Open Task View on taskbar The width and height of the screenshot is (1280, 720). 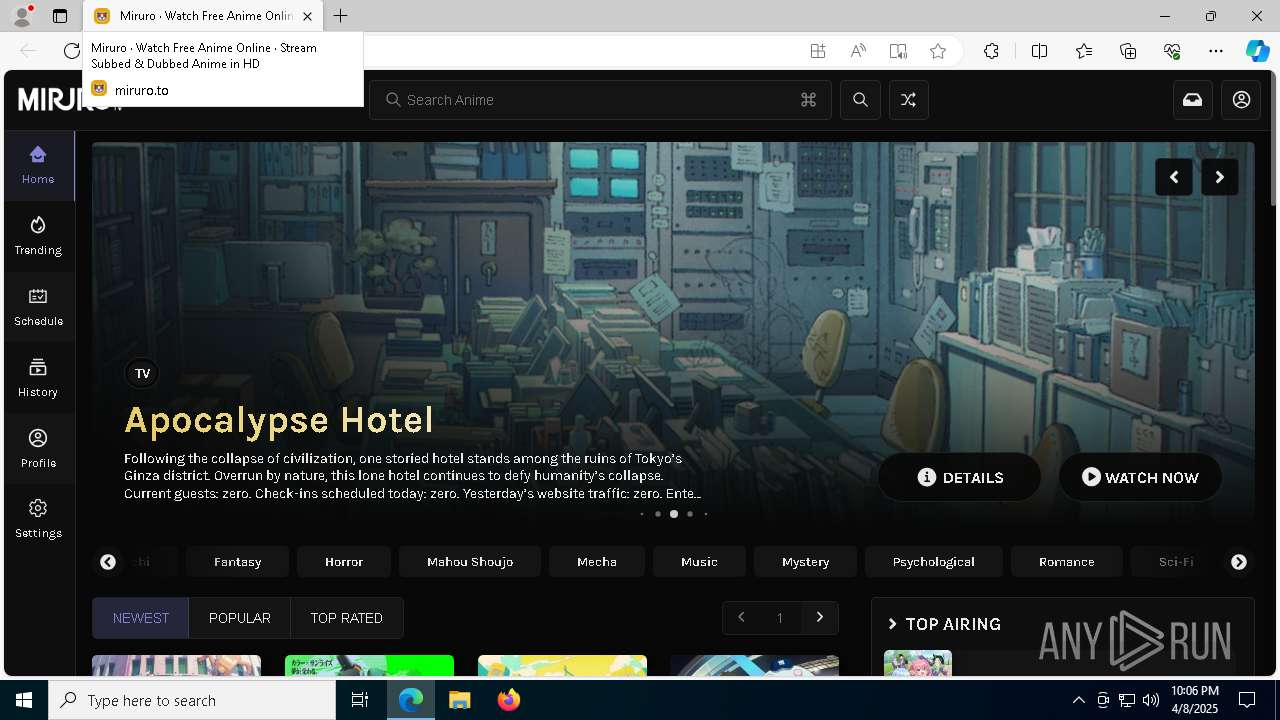point(360,700)
